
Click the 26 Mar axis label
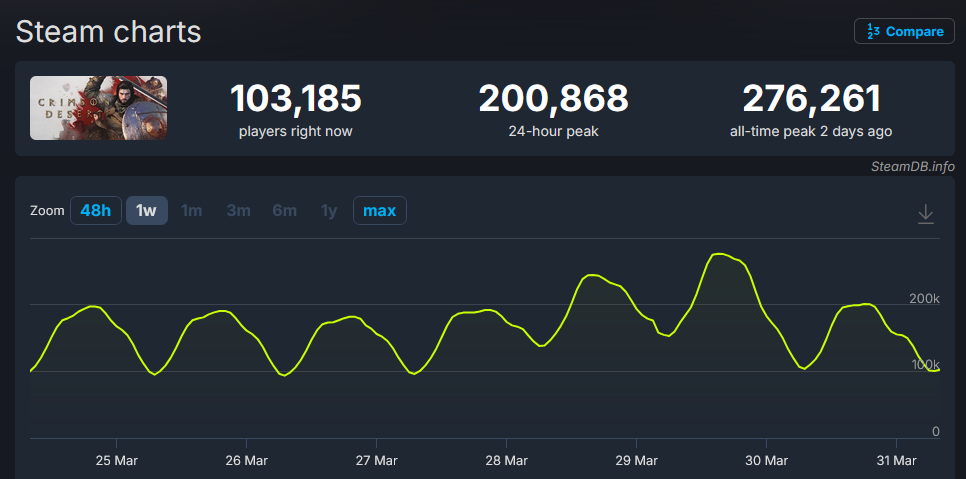(246, 461)
